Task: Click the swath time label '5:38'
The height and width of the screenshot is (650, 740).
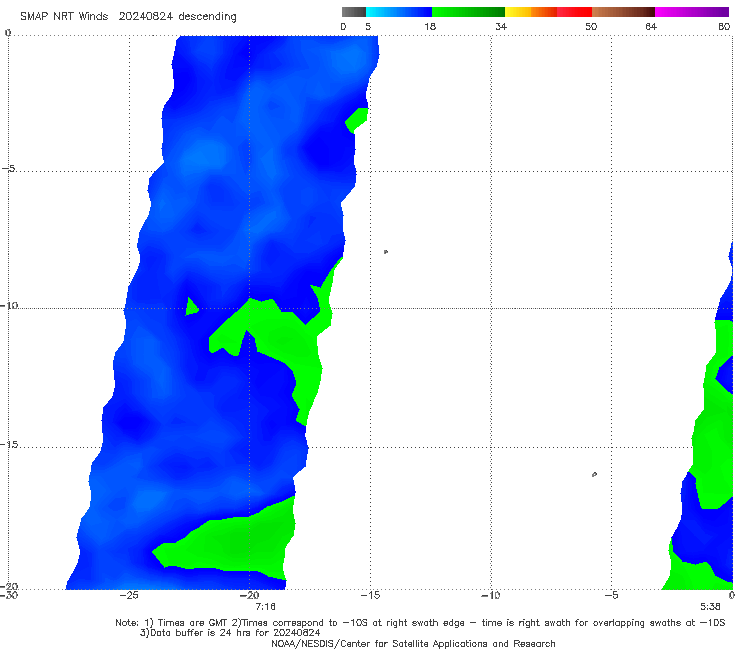Action: pos(710,607)
